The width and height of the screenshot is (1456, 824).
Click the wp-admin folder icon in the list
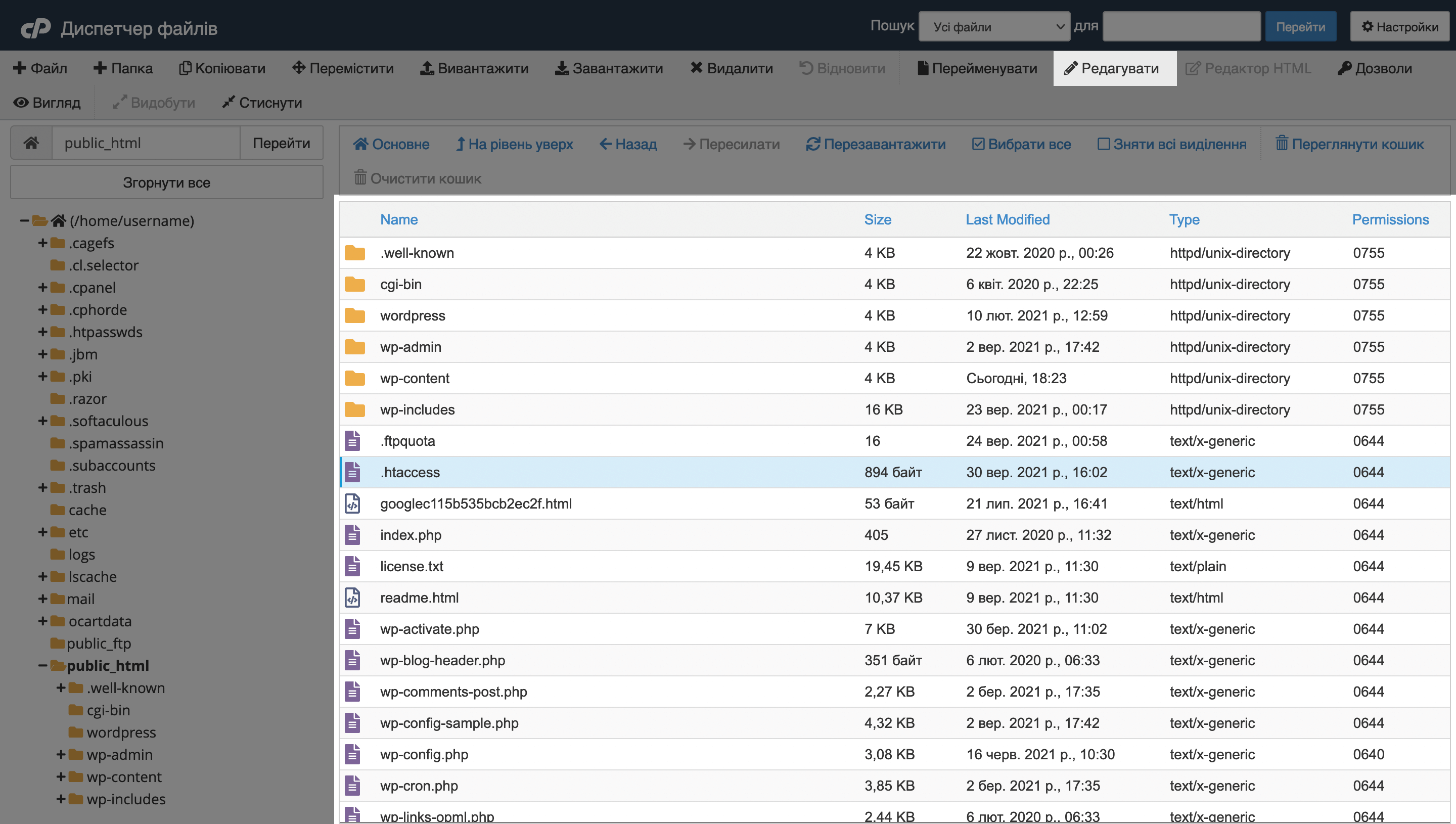coord(355,346)
